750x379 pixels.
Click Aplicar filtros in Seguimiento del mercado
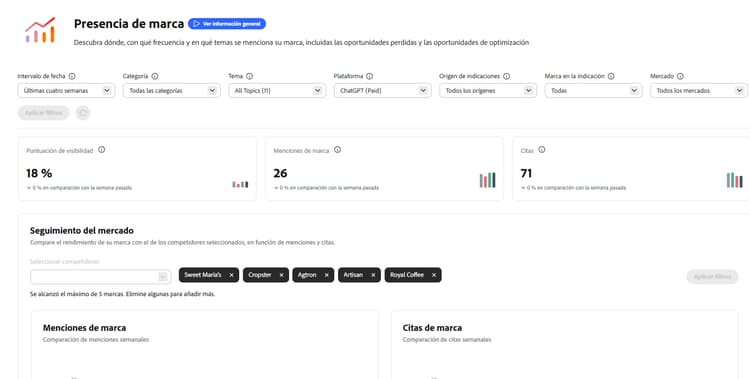[712, 277]
